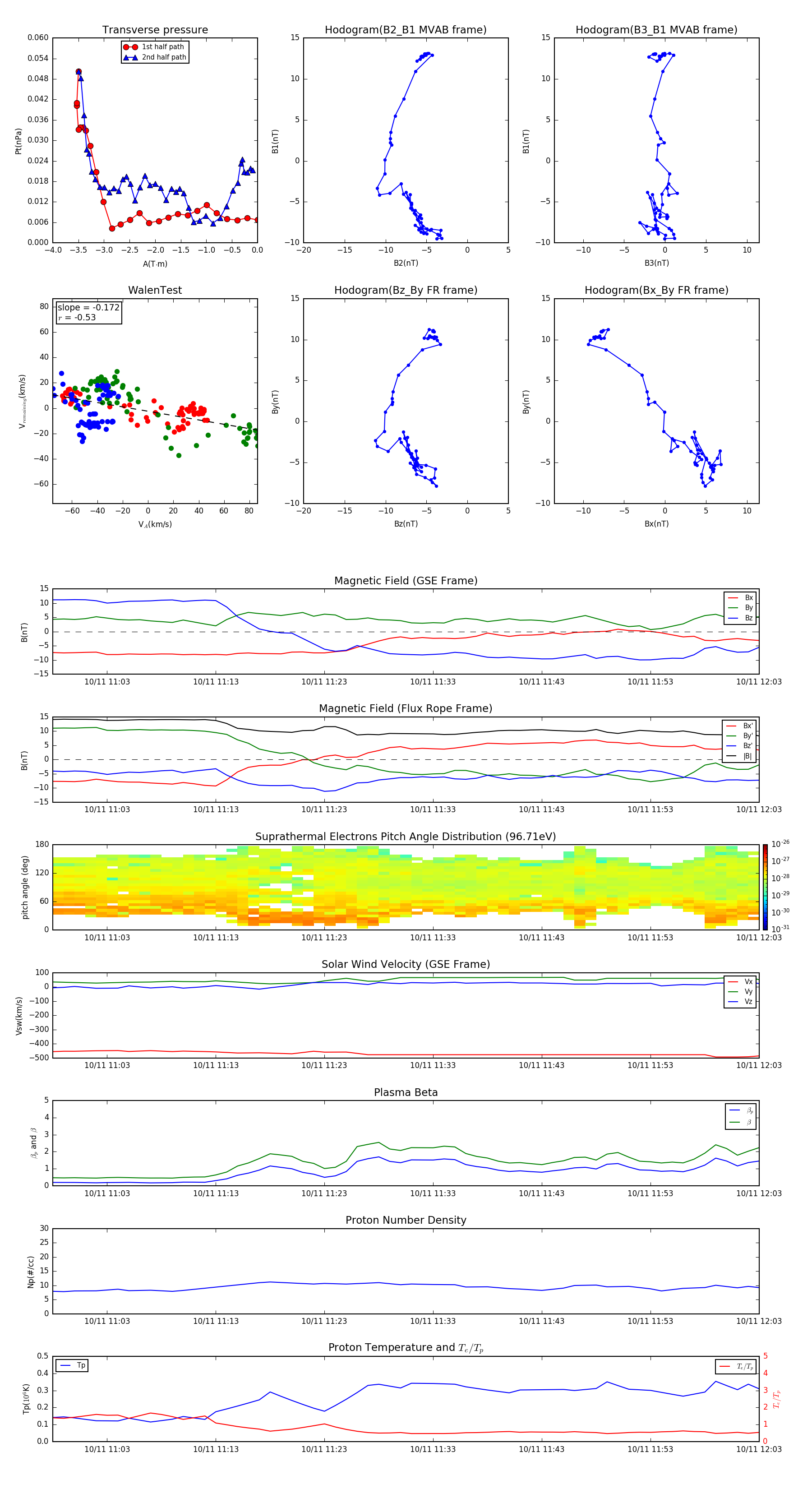Click the 'slope = -0.172' annotation
The image size is (812, 1489).
tap(88, 308)
